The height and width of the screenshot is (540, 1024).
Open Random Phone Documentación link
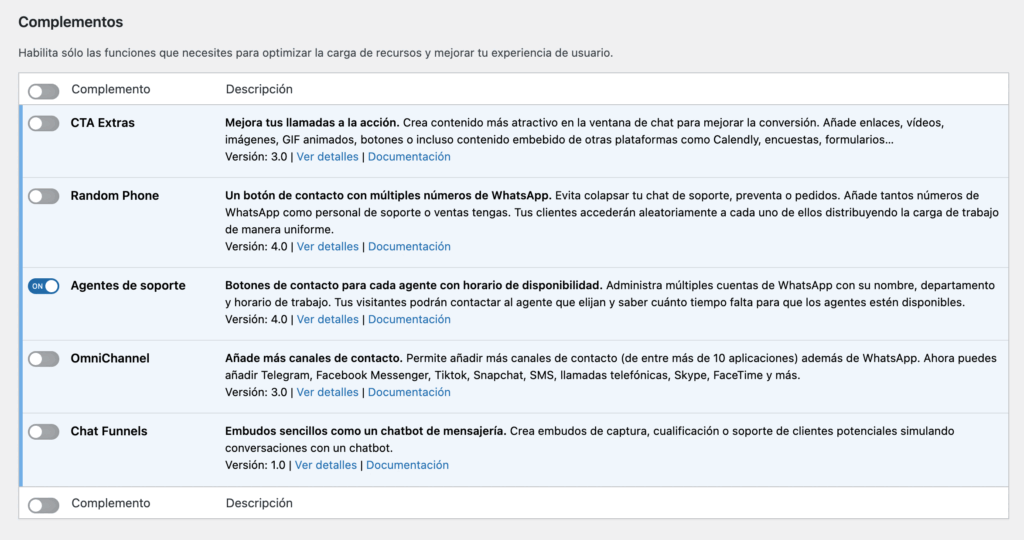click(x=409, y=247)
